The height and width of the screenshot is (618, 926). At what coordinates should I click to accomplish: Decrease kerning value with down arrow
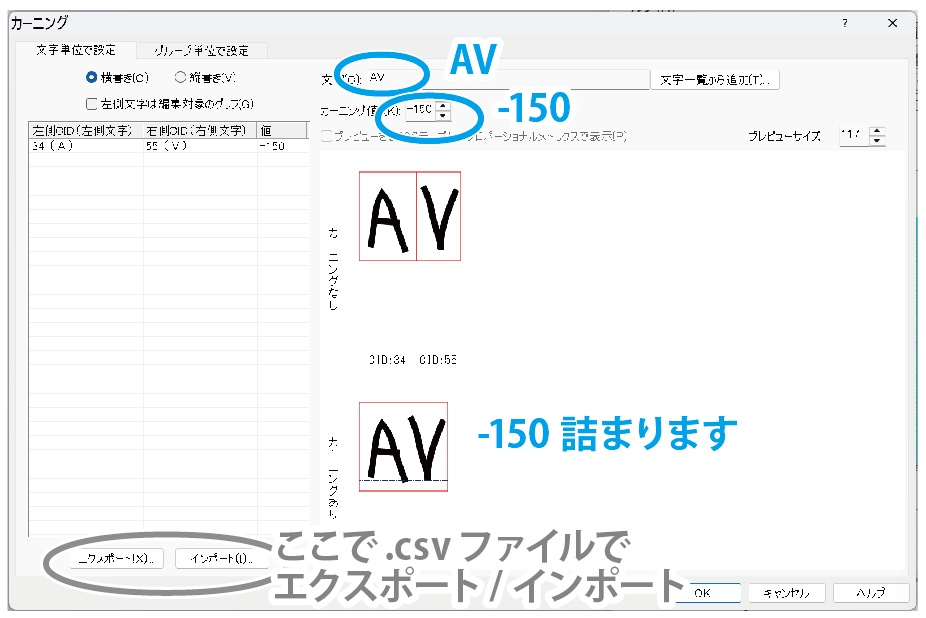point(443,115)
